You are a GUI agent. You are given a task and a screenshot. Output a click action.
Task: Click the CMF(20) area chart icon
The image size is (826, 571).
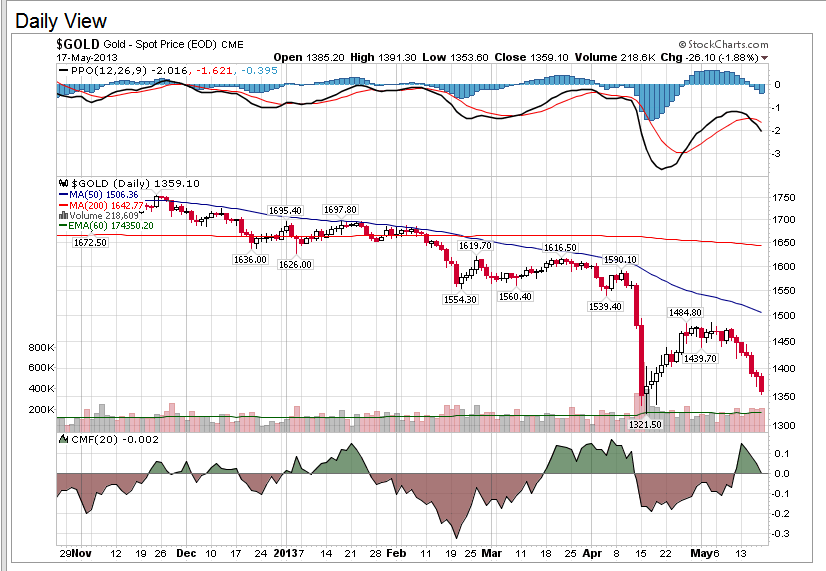pos(63,439)
